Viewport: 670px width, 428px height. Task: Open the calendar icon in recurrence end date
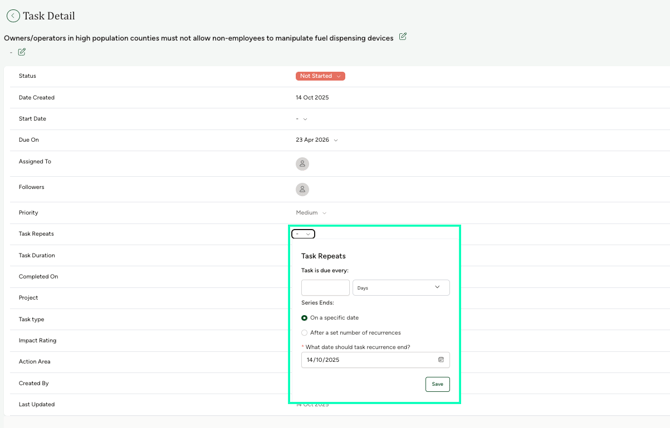pos(441,360)
